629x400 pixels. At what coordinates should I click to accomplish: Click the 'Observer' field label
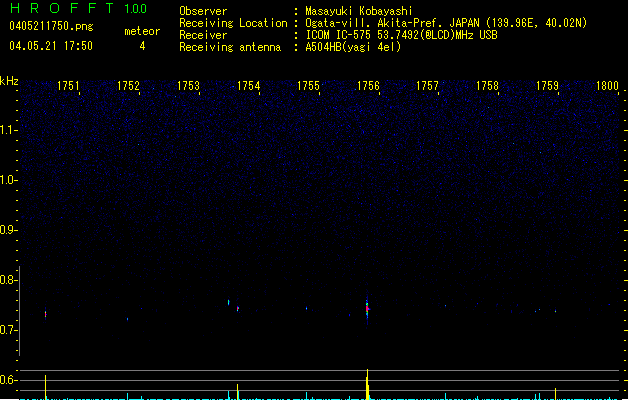pyautogui.click(x=203, y=11)
